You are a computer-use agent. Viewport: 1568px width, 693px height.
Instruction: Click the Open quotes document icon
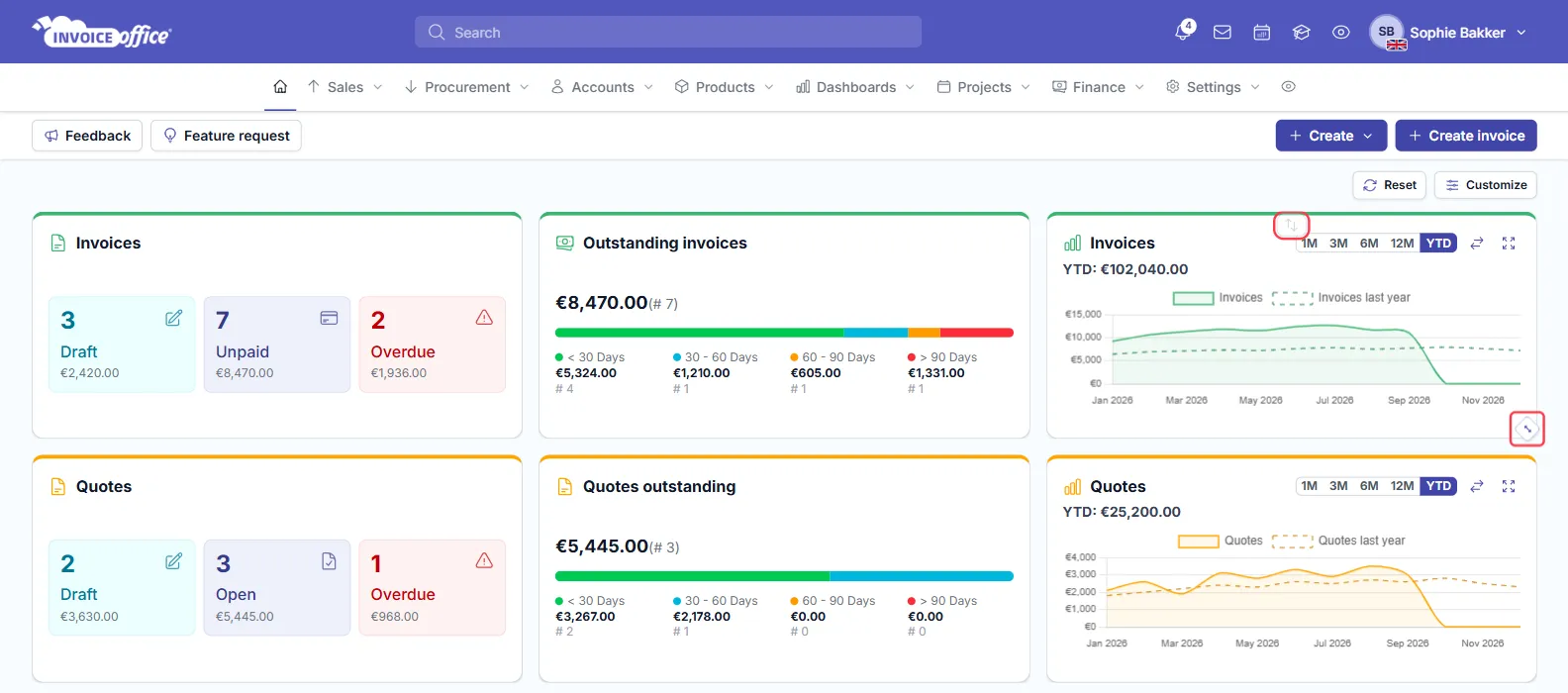(x=329, y=561)
